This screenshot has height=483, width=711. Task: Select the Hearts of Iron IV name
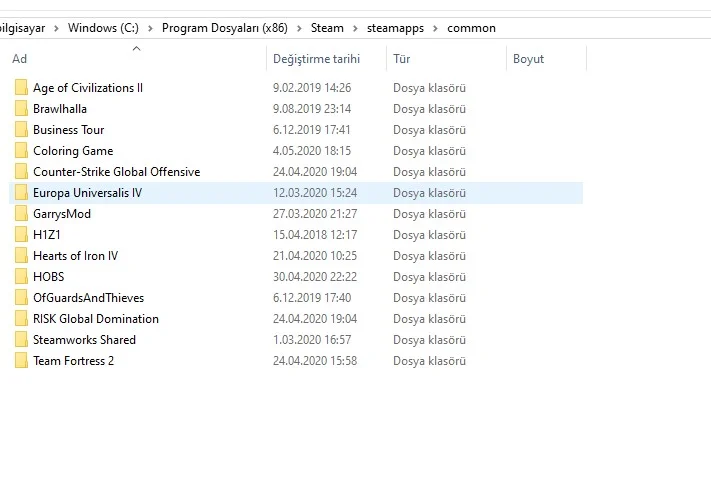pos(75,256)
